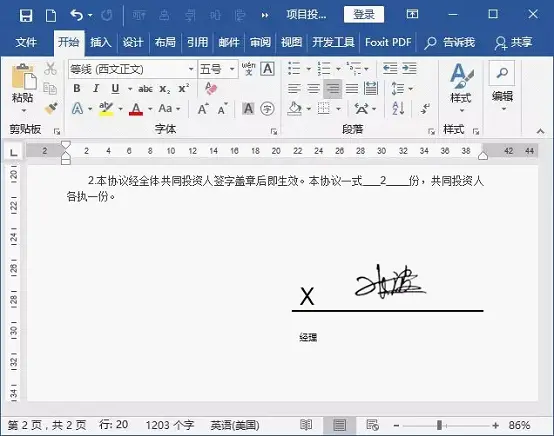554x436 pixels.
Task: Click the Grow Font size icon
Action: click(x=203, y=109)
